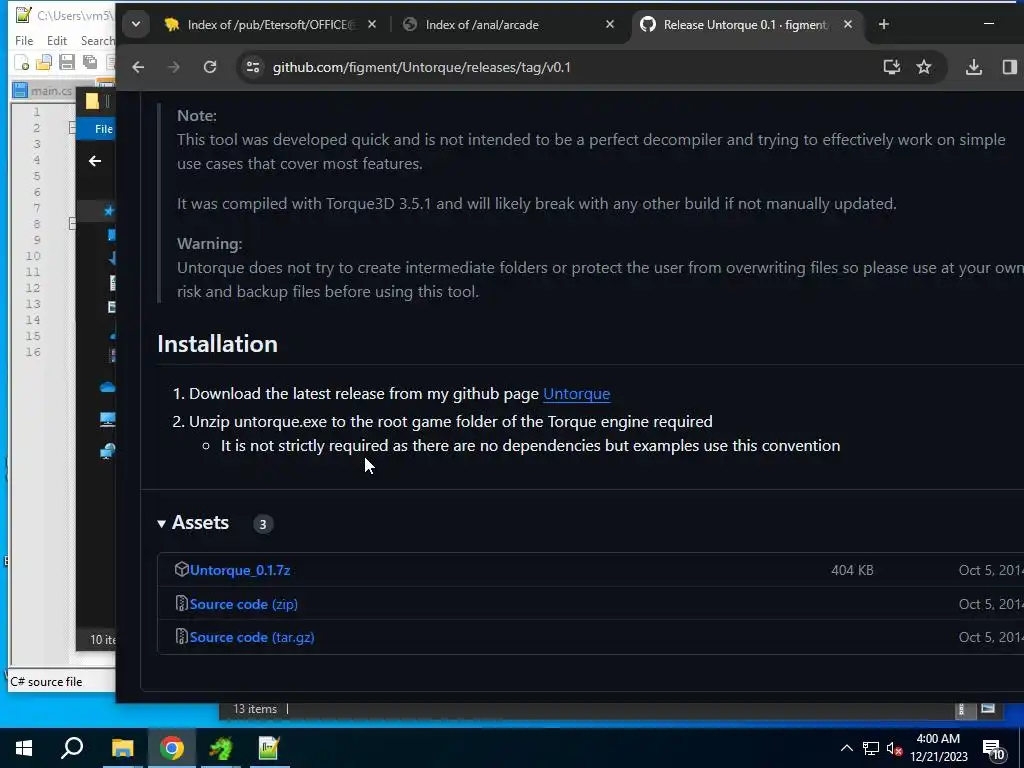Select the main.cs document tab in editor
This screenshot has height=768, width=1024.
(x=43, y=91)
